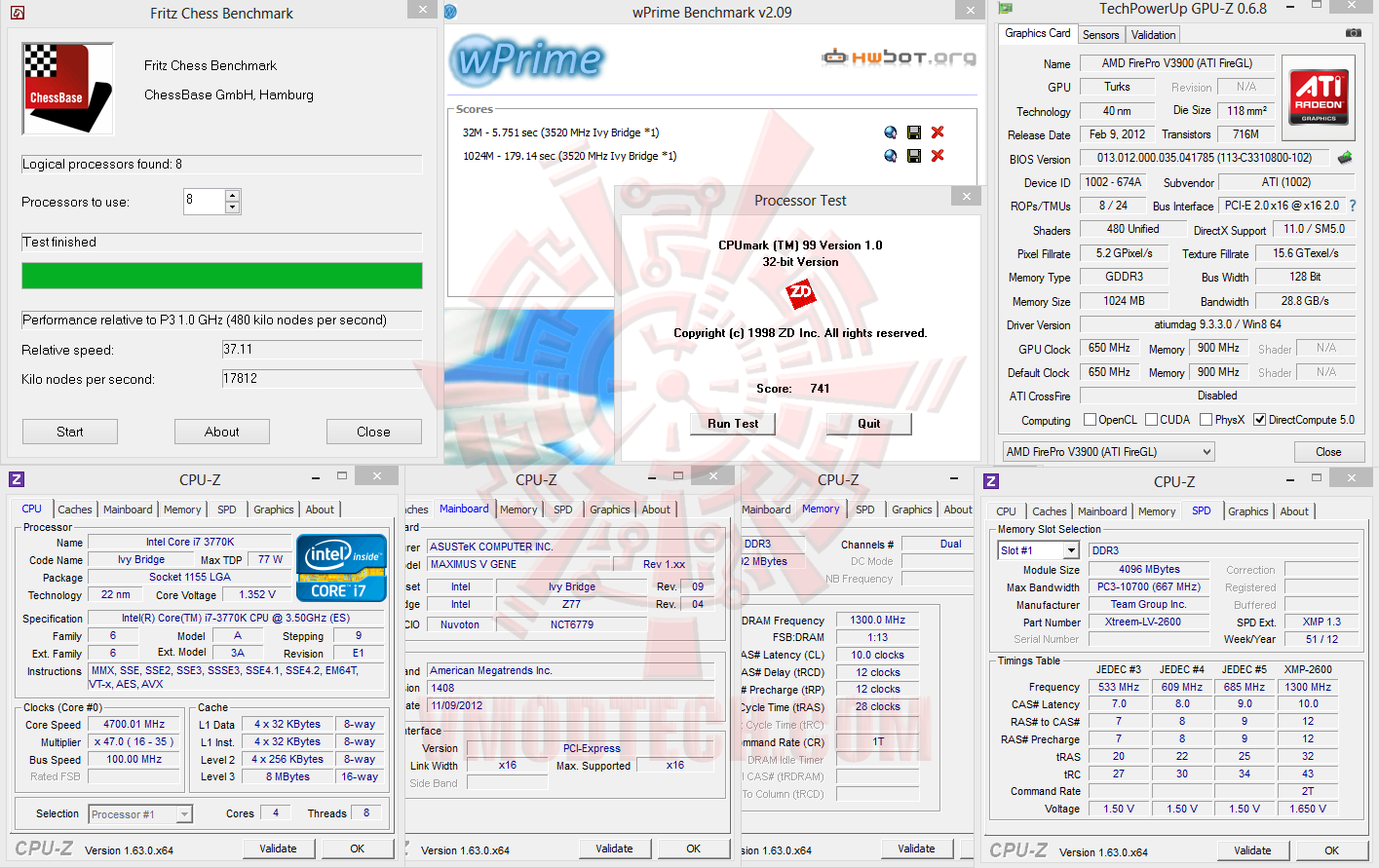The width and height of the screenshot is (1379, 868).
Task: Save the wPrime 1024M score
Action: click(x=913, y=156)
